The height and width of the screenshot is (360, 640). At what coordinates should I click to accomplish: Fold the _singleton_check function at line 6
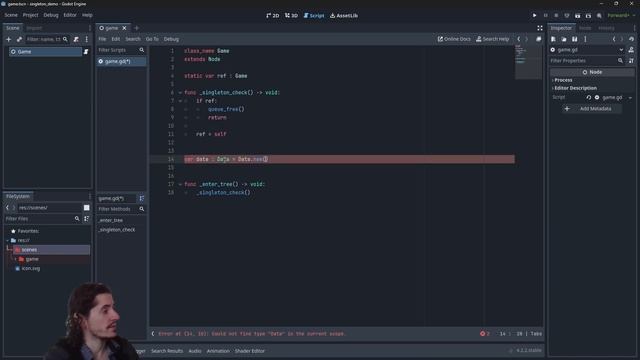180,93
